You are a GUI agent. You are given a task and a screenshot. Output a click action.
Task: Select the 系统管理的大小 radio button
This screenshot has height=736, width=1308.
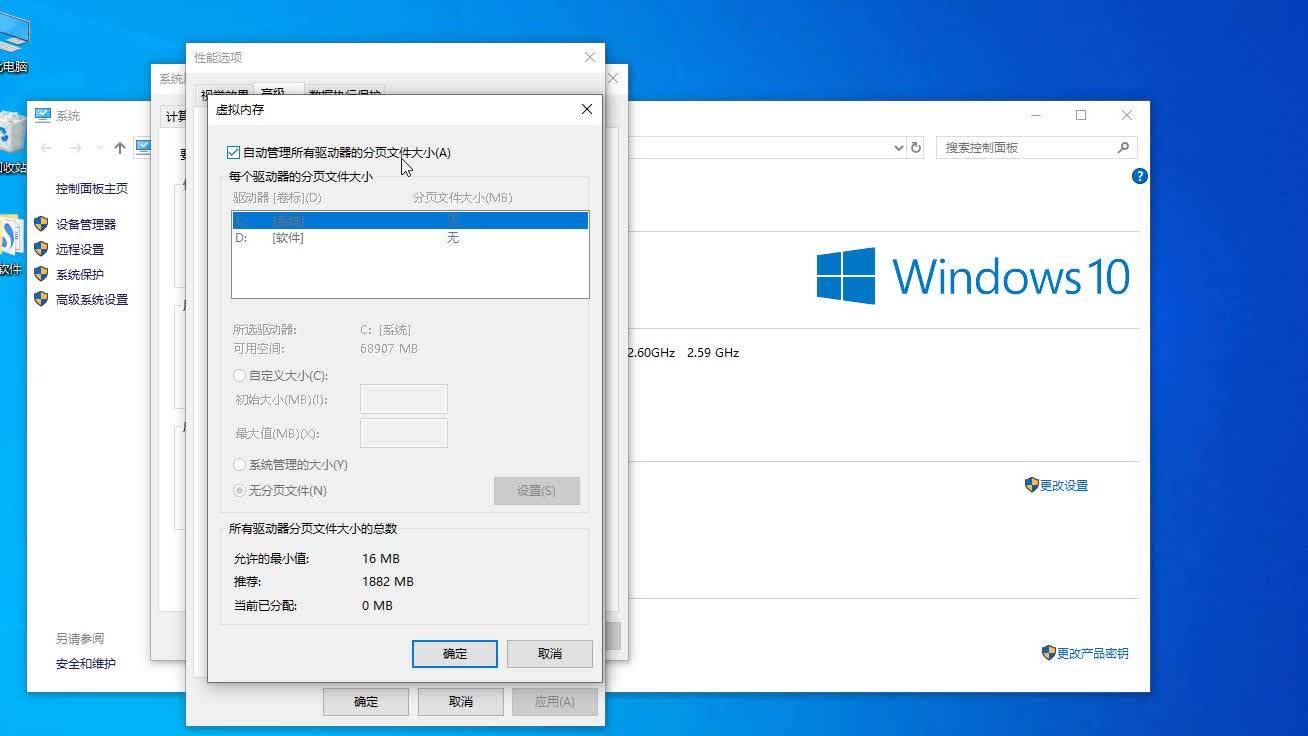pyautogui.click(x=239, y=464)
